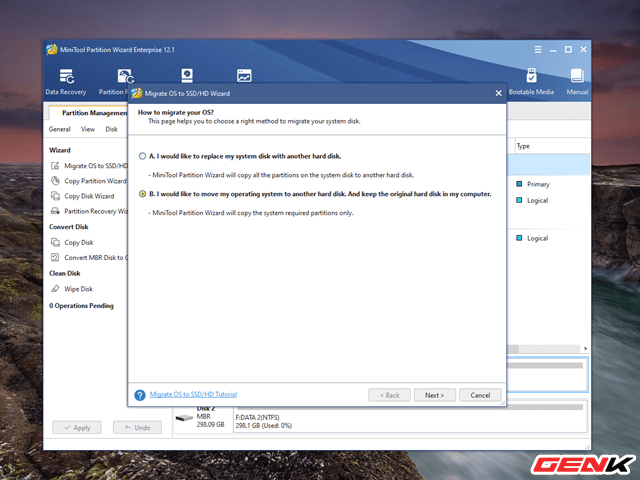Open the Data Recovery tool
640x480 pixels.
pos(66,82)
